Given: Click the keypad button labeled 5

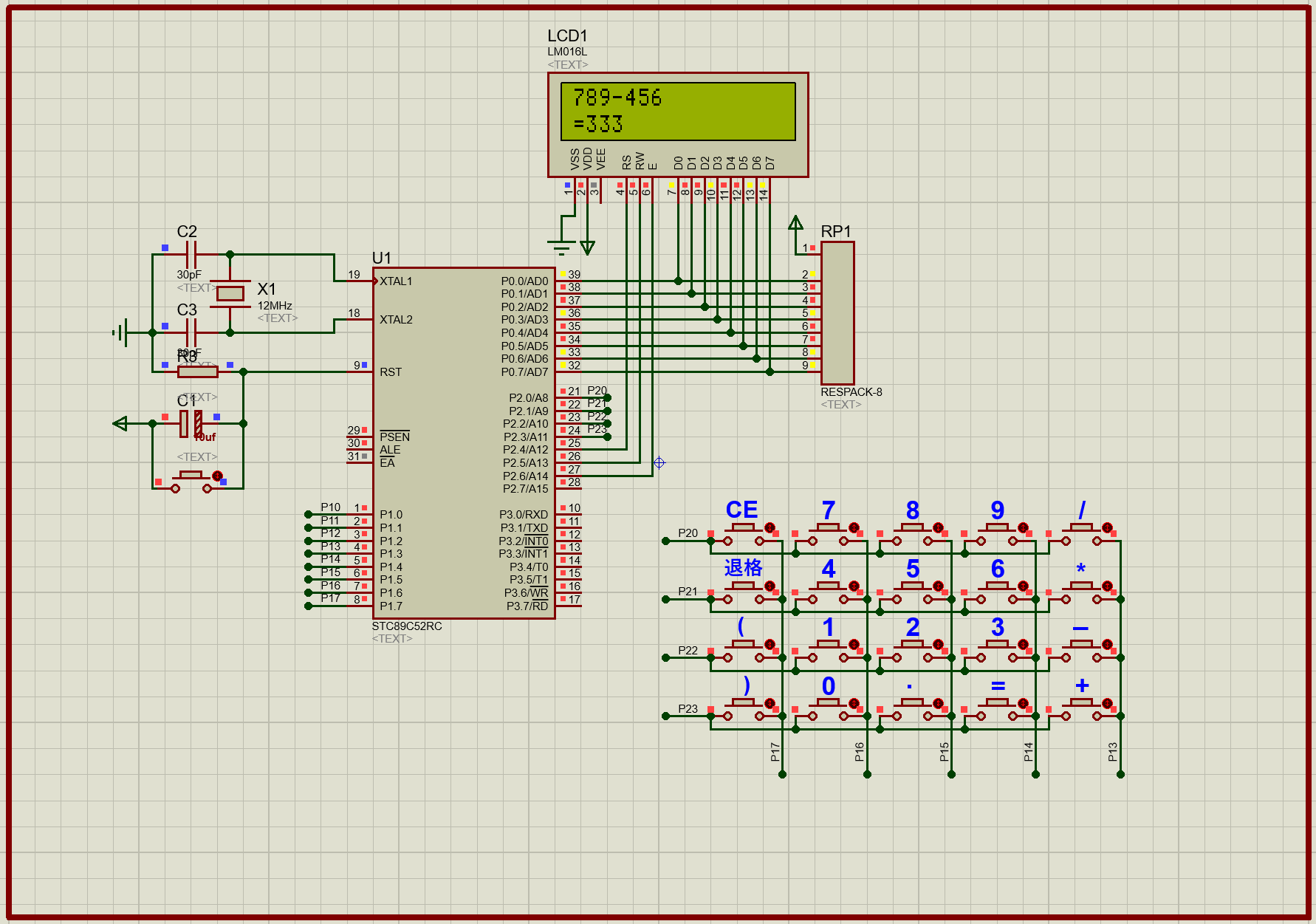Looking at the screenshot, I should click(912, 592).
